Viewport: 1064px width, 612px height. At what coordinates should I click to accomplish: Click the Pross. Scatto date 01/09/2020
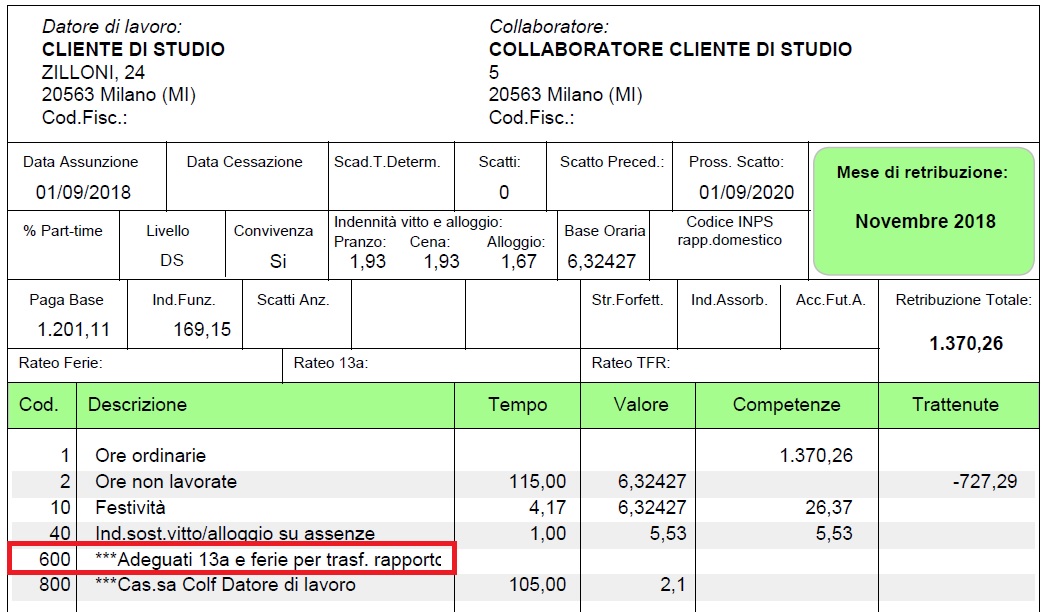(746, 192)
